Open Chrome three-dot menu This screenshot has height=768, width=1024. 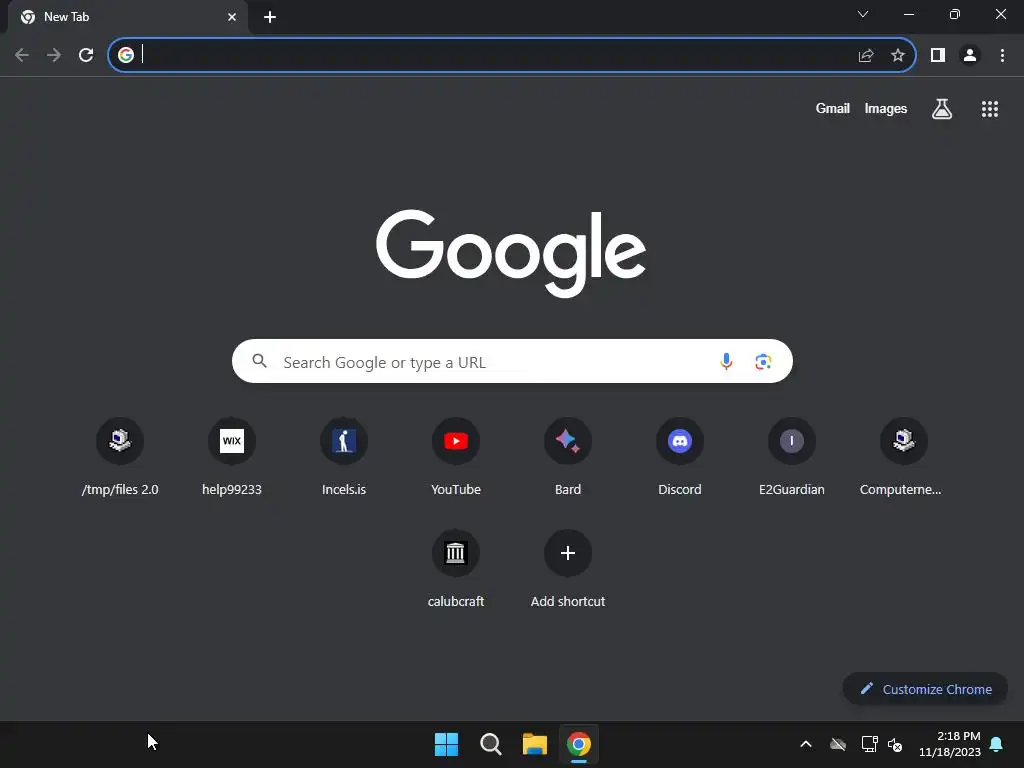click(x=1002, y=56)
